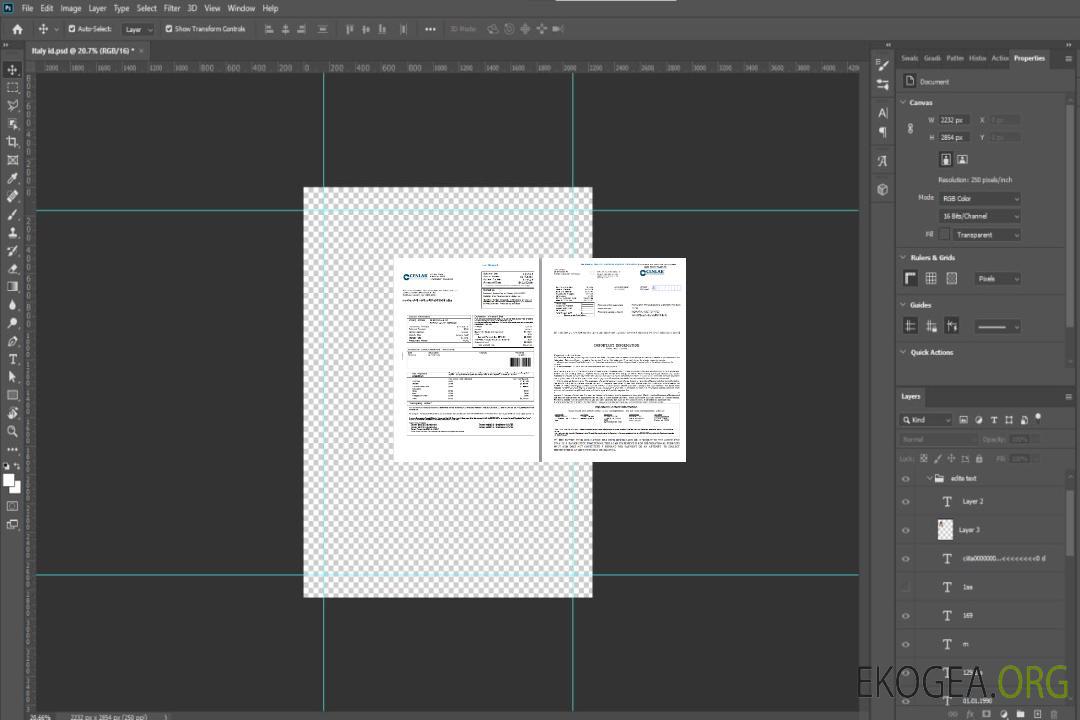Click the canvas width input field

click(954, 120)
